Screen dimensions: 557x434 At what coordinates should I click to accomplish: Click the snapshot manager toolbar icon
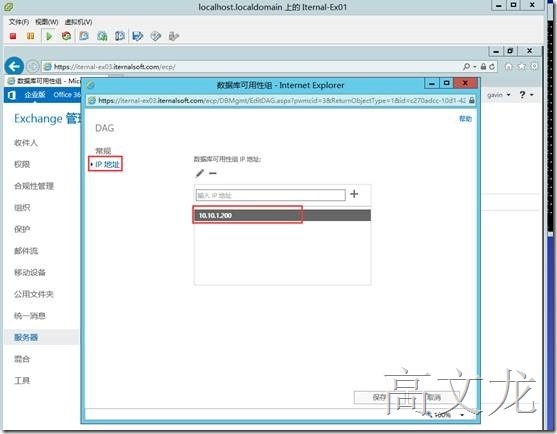click(x=120, y=36)
